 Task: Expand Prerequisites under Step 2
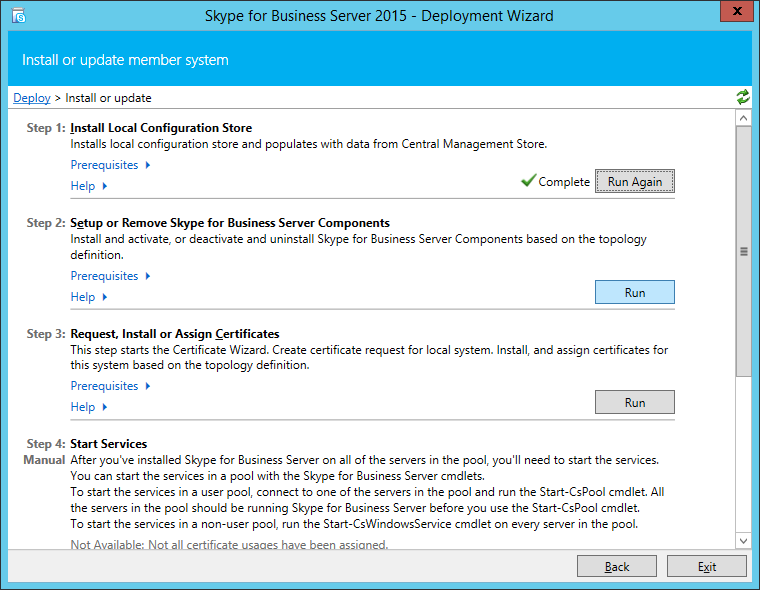(111, 276)
